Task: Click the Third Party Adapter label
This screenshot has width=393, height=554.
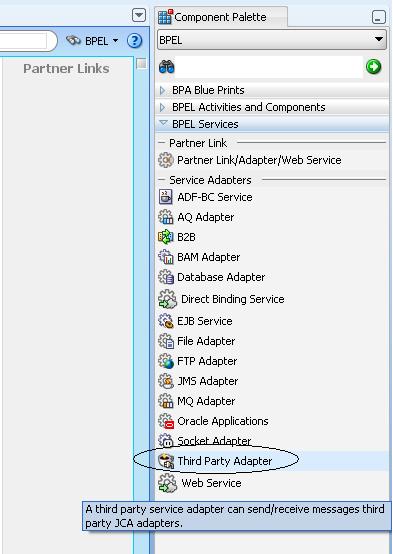Action: (x=224, y=461)
